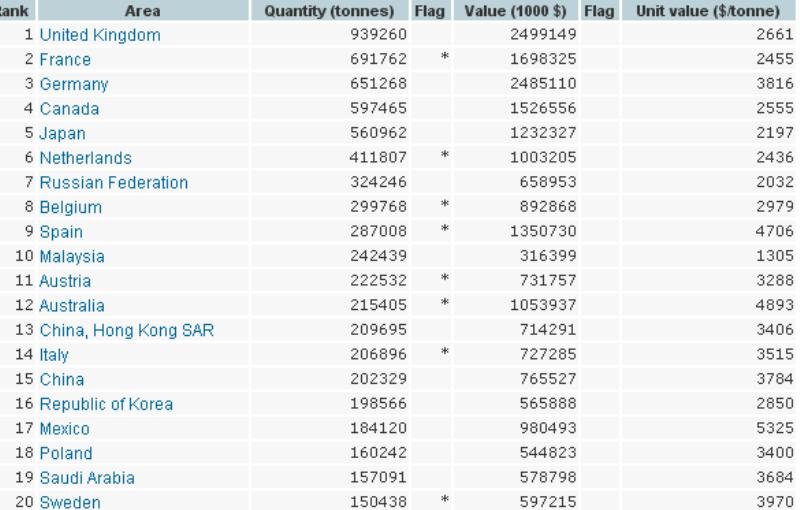The height and width of the screenshot is (510, 800).
Task: Click the Austria link
Action: point(66,281)
